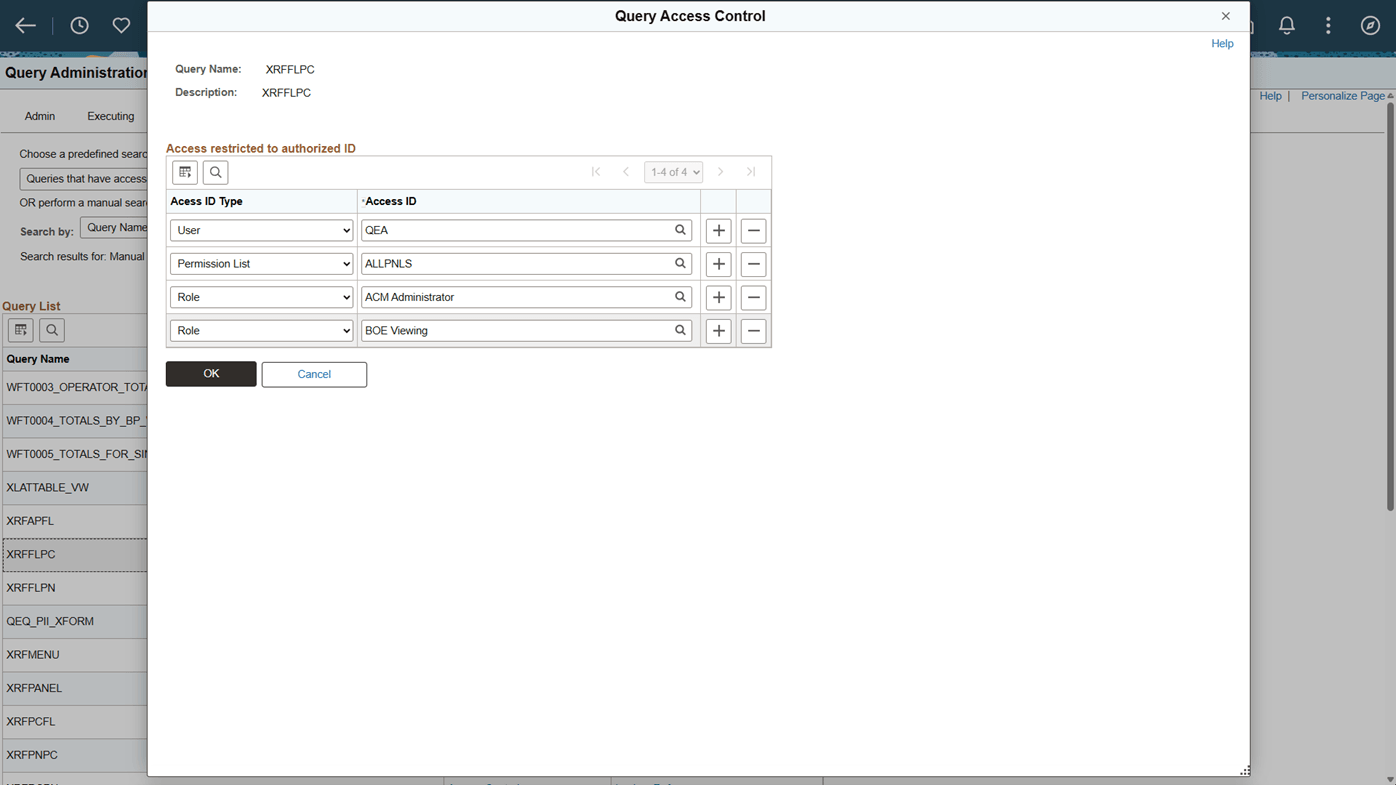Open Access ID Type dropdown for BOE Viewing
The height and width of the screenshot is (785, 1396).
pyautogui.click(x=262, y=330)
